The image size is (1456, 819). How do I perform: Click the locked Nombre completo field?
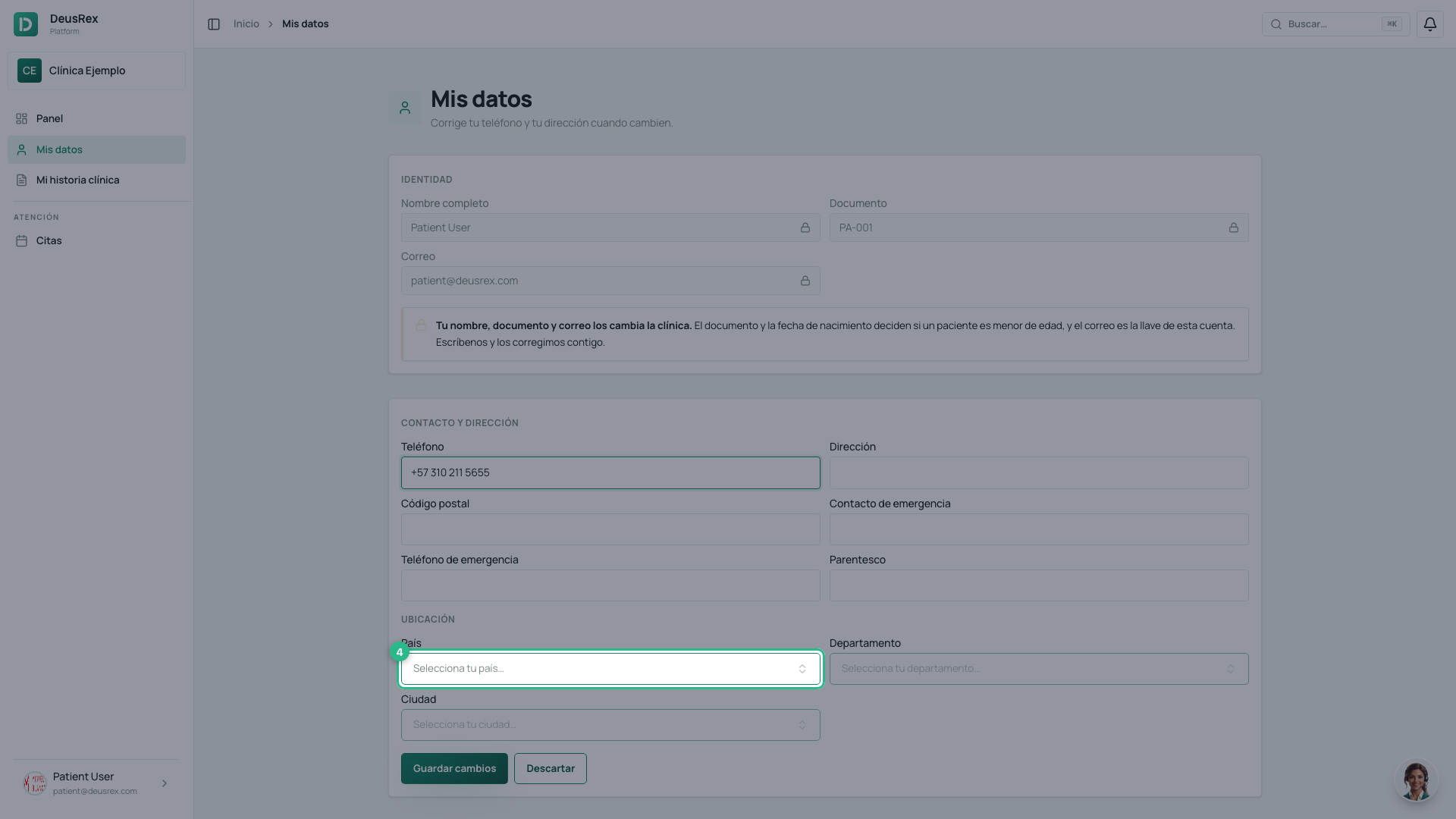[610, 227]
